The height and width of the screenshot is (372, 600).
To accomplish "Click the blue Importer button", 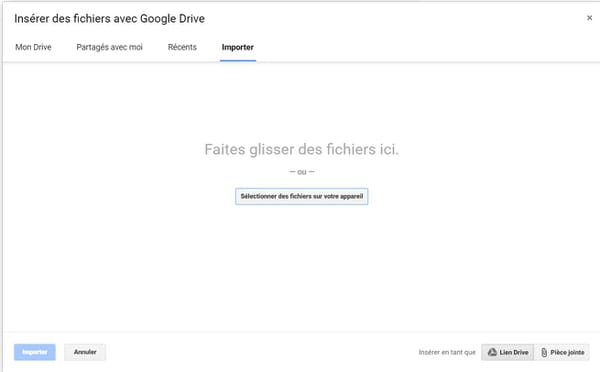I will [x=35, y=352].
